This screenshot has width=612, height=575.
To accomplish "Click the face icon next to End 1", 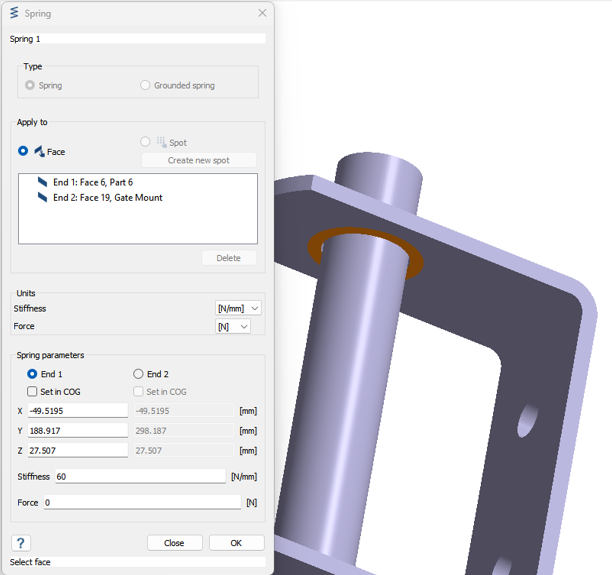I will (42, 183).
